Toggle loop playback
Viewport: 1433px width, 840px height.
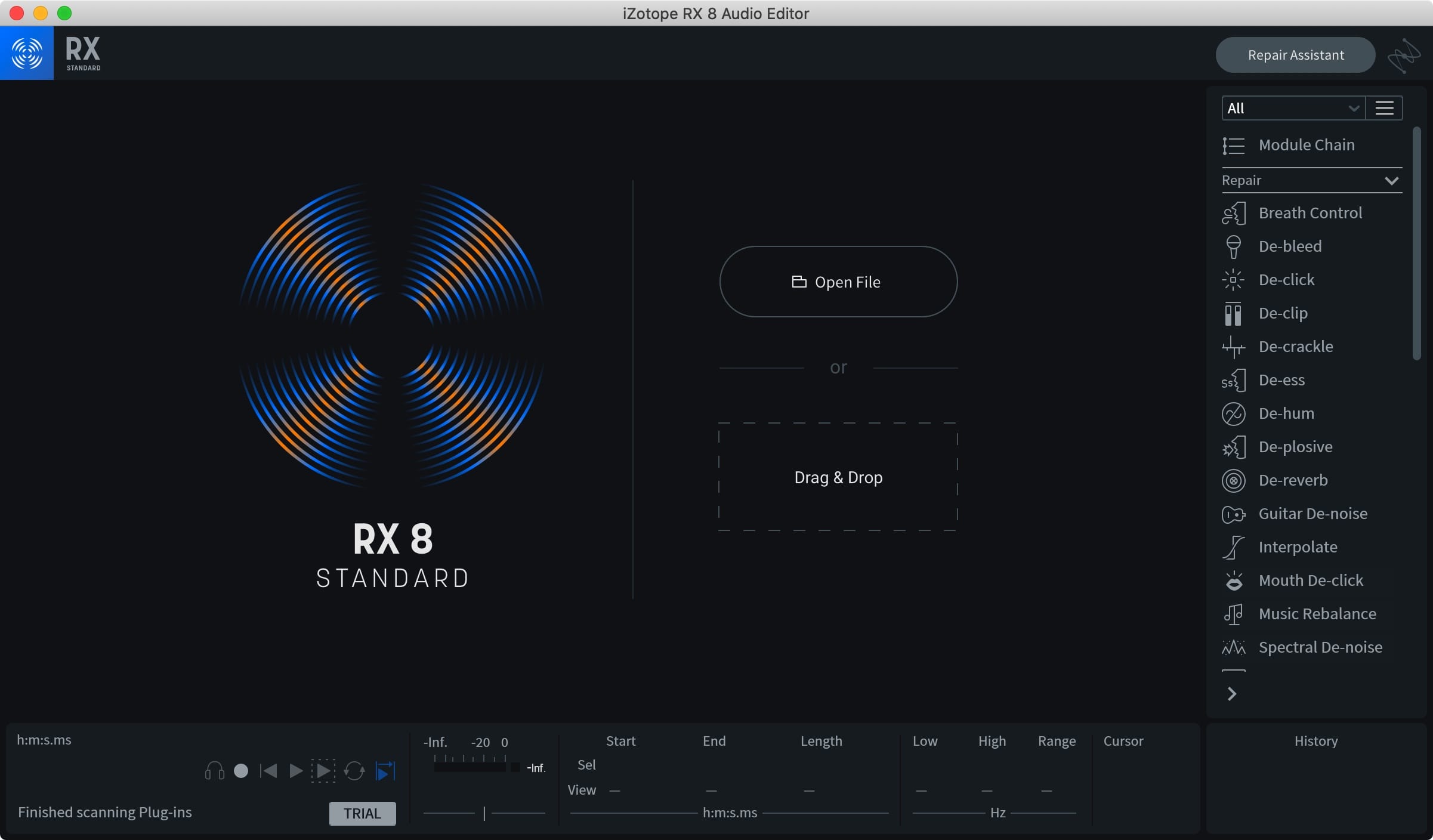click(354, 771)
